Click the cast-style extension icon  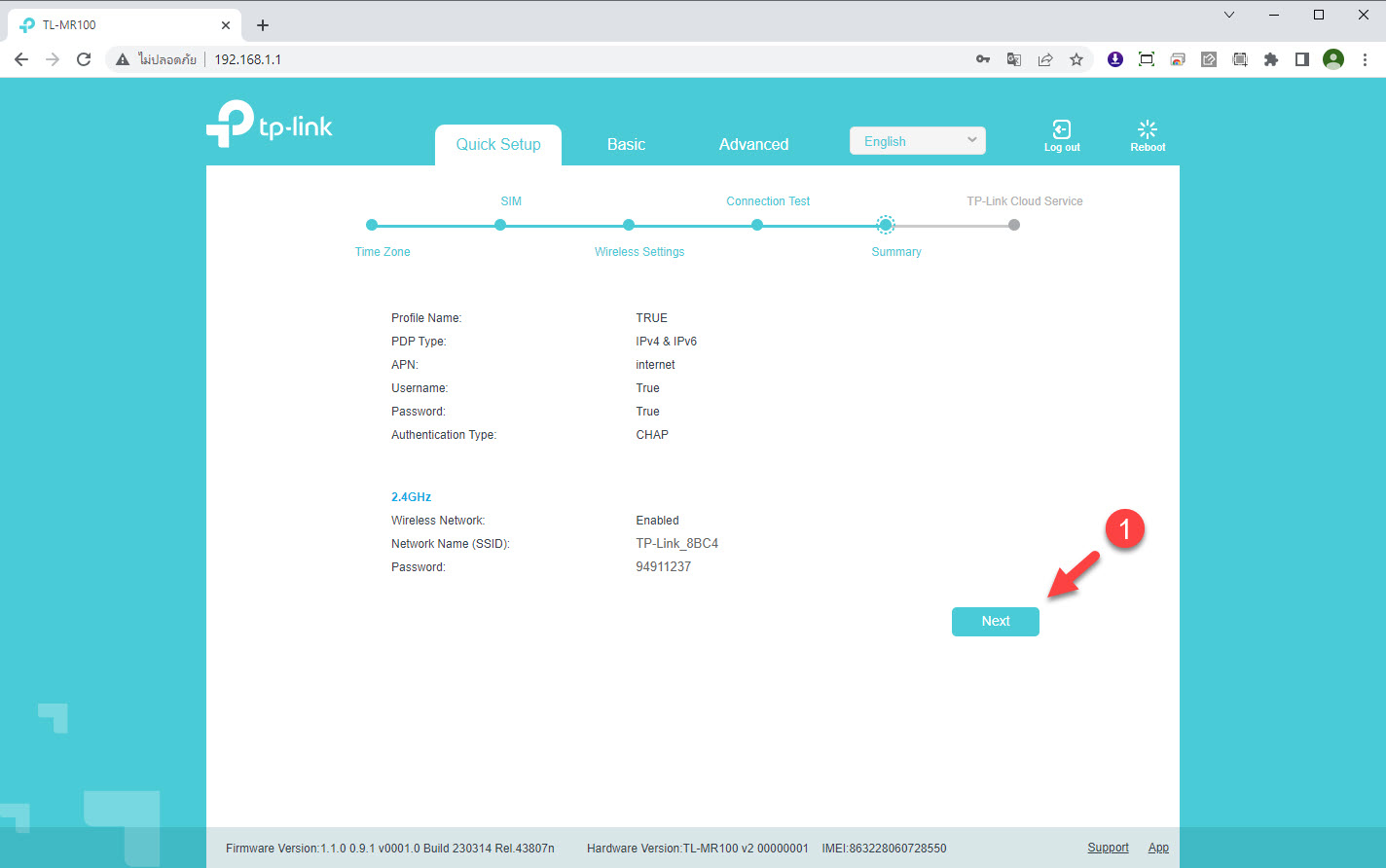click(x=1178, y=59)
